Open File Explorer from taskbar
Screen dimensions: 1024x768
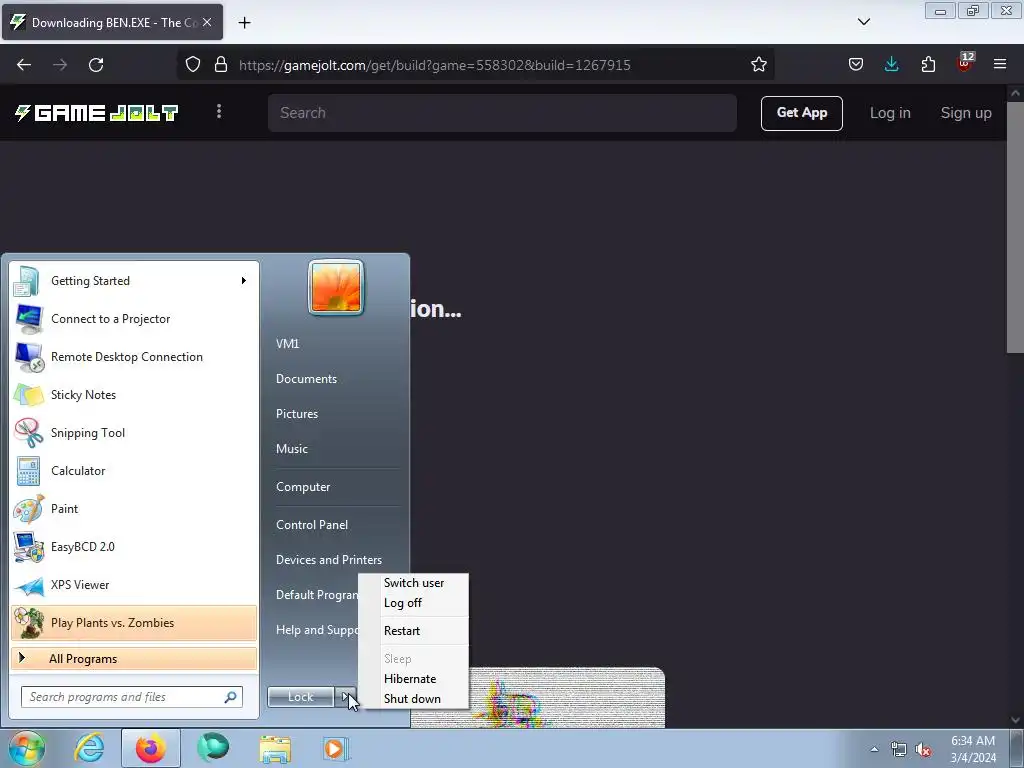pos(275,749)
